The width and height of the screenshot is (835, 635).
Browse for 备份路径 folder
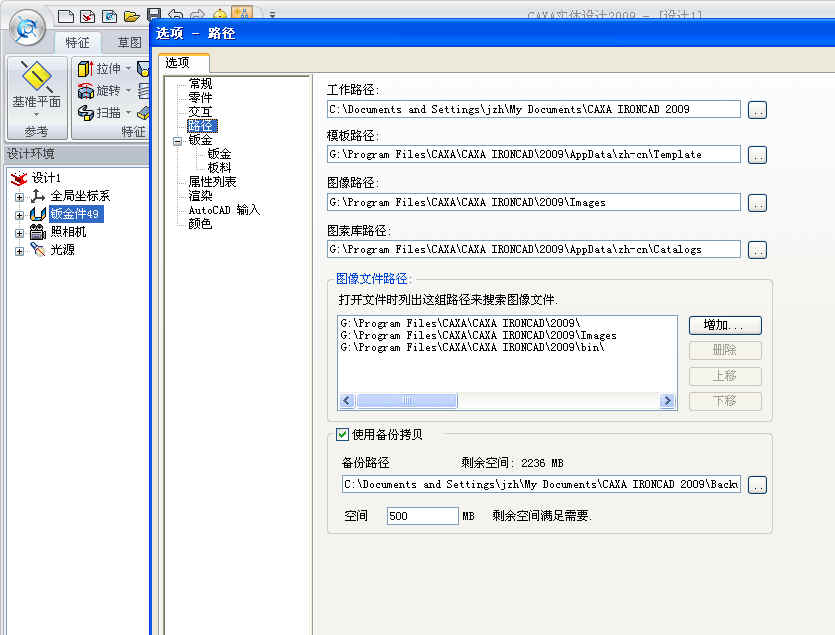757,485
